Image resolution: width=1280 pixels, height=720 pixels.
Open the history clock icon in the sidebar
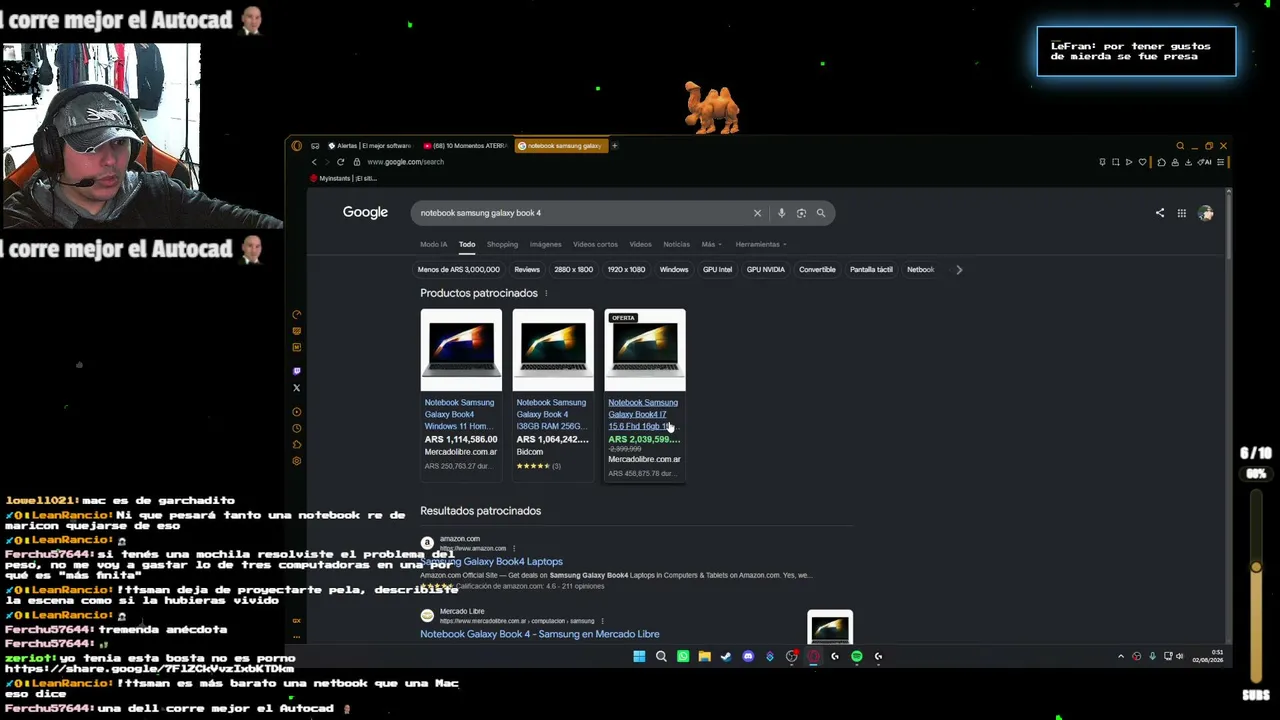point(297,428)
